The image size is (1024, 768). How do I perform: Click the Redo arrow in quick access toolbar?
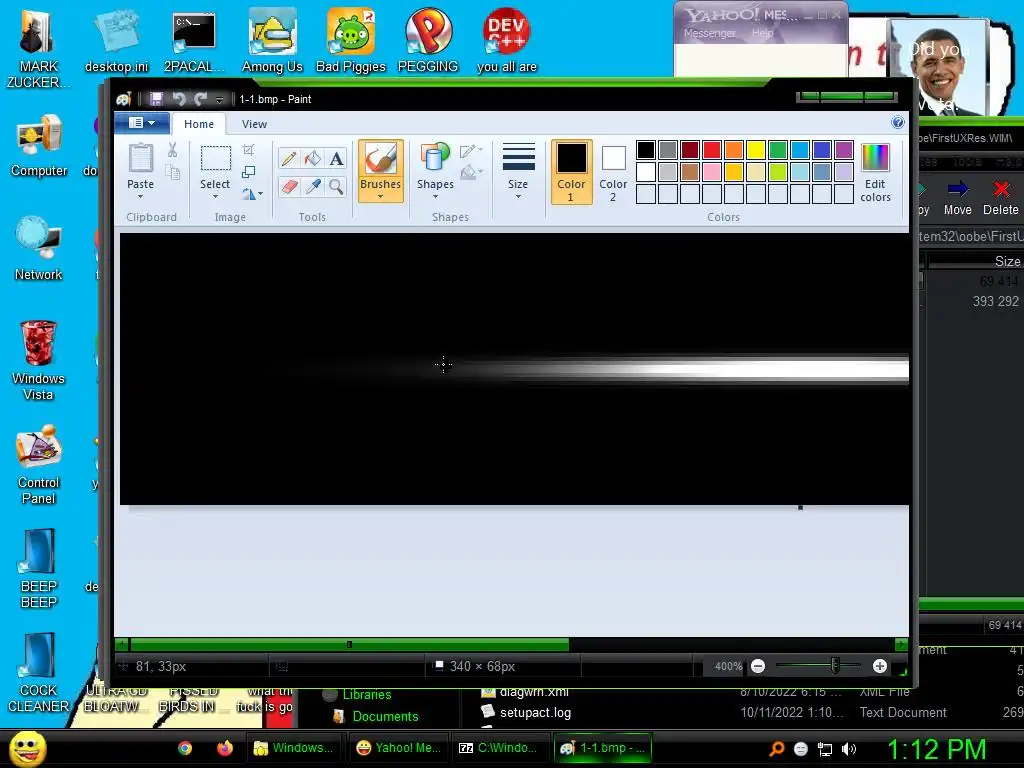coord(200,99)
